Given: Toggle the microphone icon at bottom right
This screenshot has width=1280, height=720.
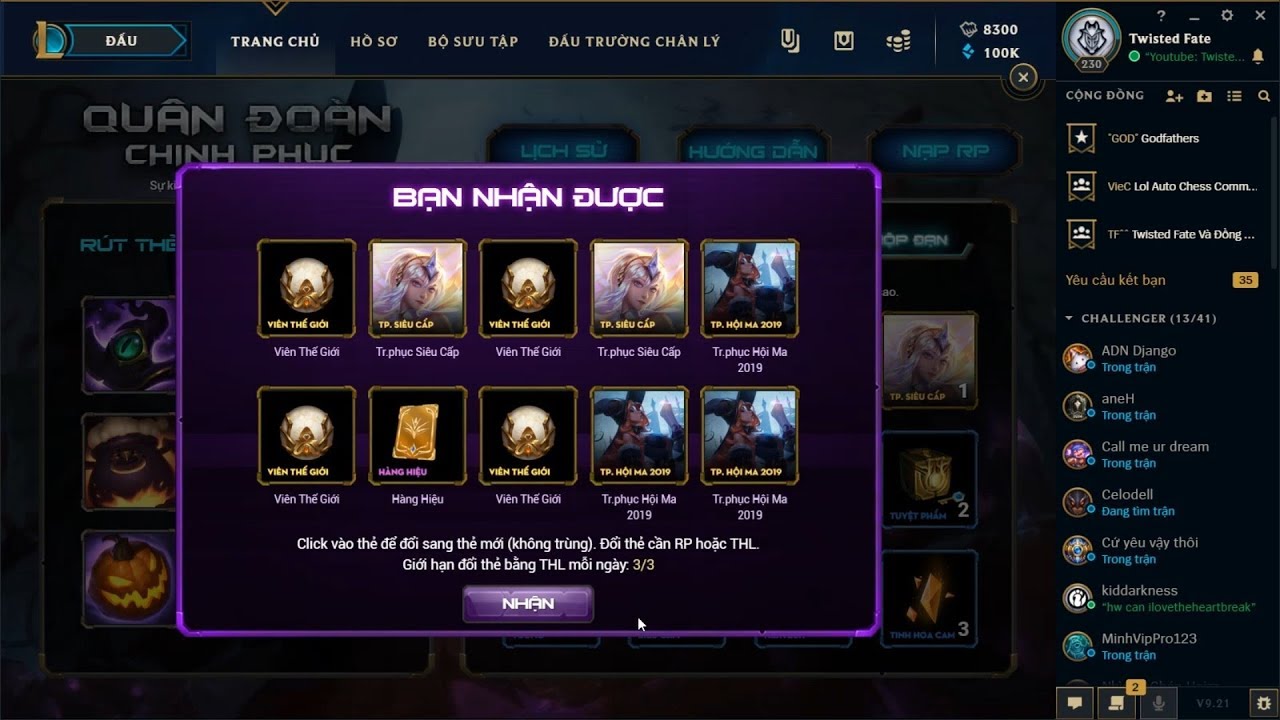Looking at the screenshot, I should (x=1159, y=703).
